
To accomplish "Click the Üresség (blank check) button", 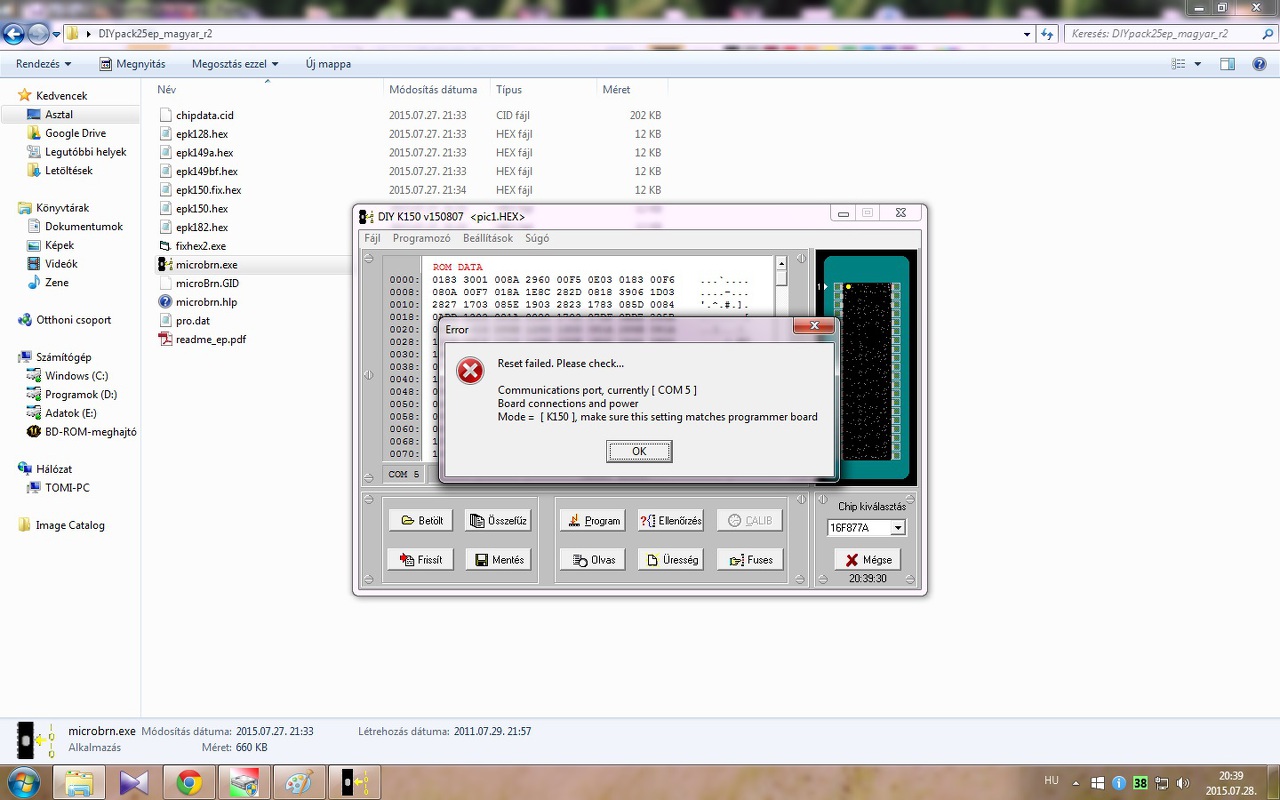I will pos(671,559).
